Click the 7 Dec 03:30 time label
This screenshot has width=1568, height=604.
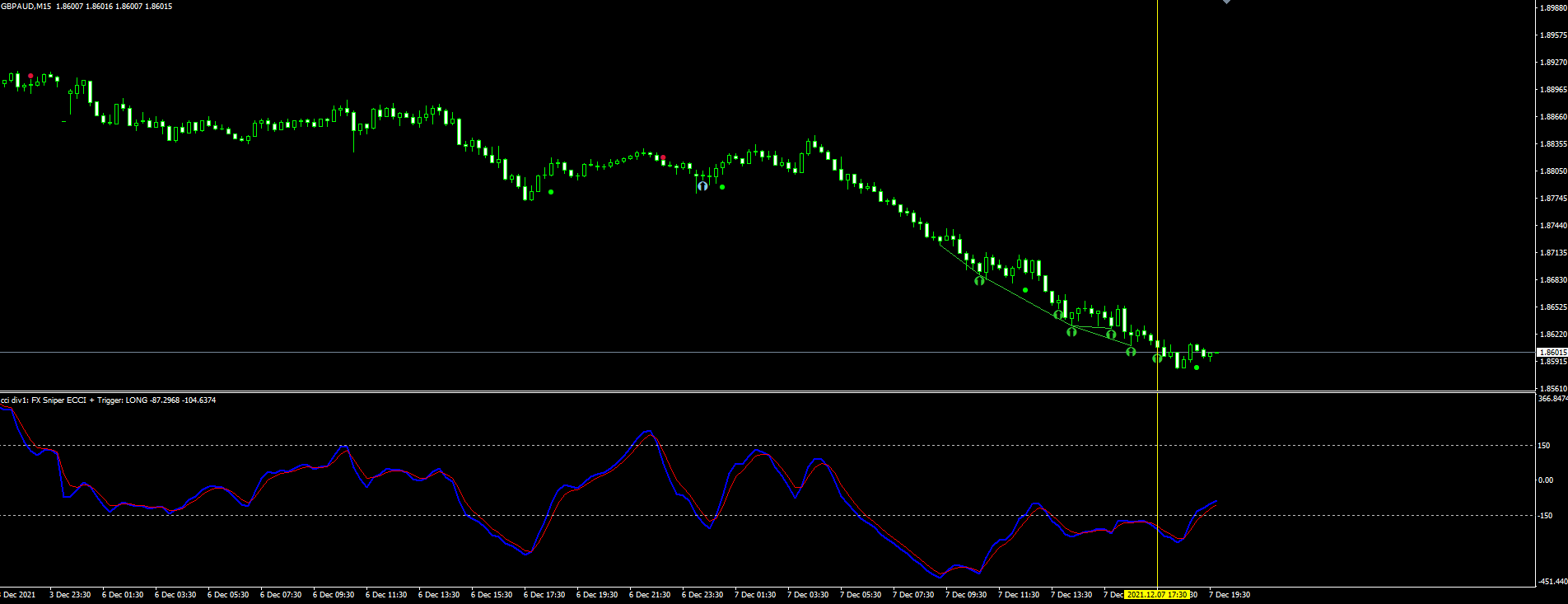808,595
